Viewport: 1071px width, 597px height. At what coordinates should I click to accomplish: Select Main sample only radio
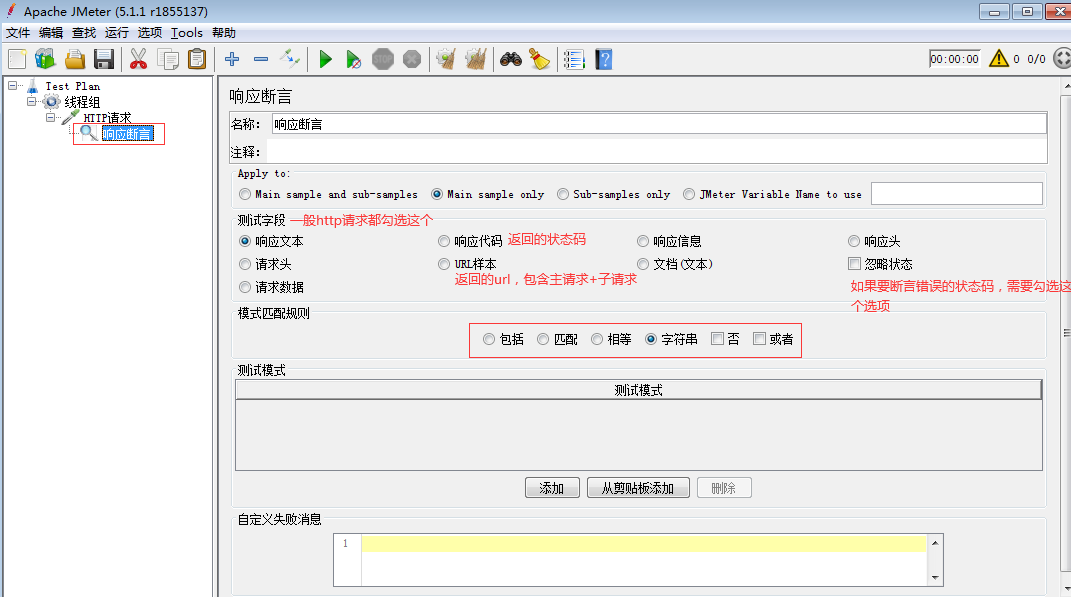point(437,195)
